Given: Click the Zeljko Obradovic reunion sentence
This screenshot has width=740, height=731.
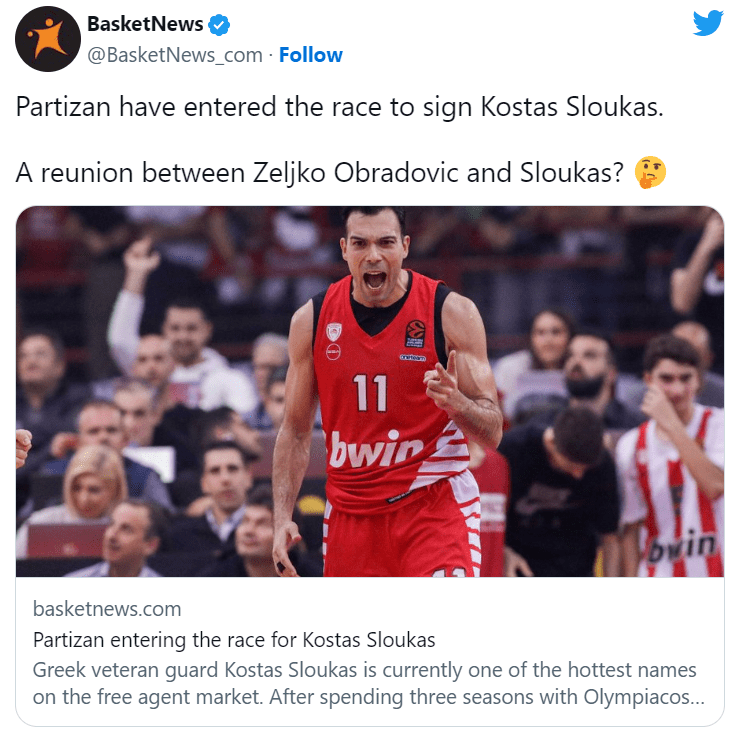Looking at the screenshot, I should click(320, 172).
